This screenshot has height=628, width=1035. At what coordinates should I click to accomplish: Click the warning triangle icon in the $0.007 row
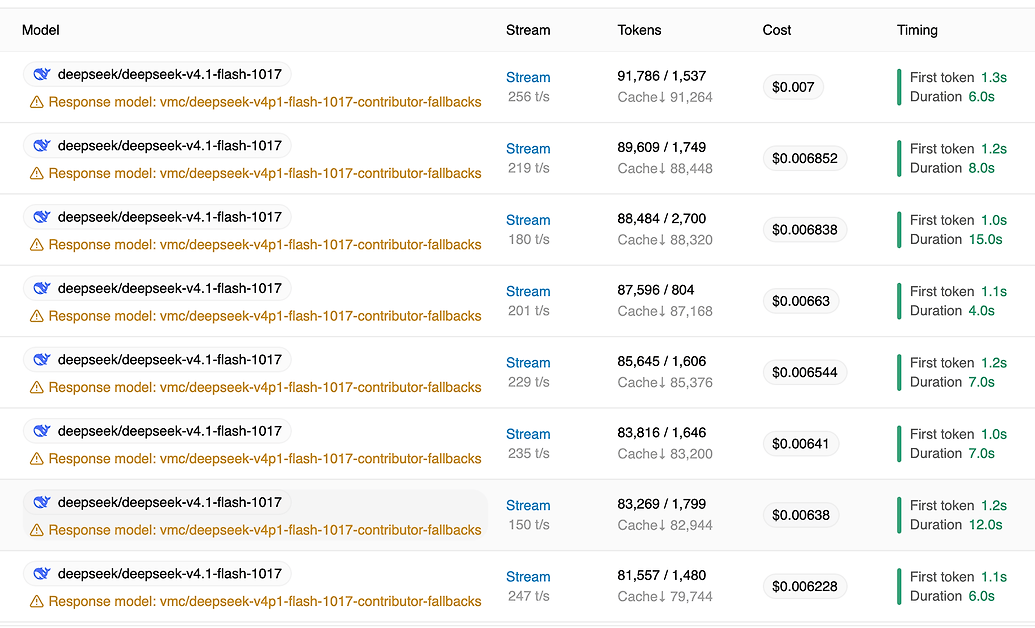[37, 102]
